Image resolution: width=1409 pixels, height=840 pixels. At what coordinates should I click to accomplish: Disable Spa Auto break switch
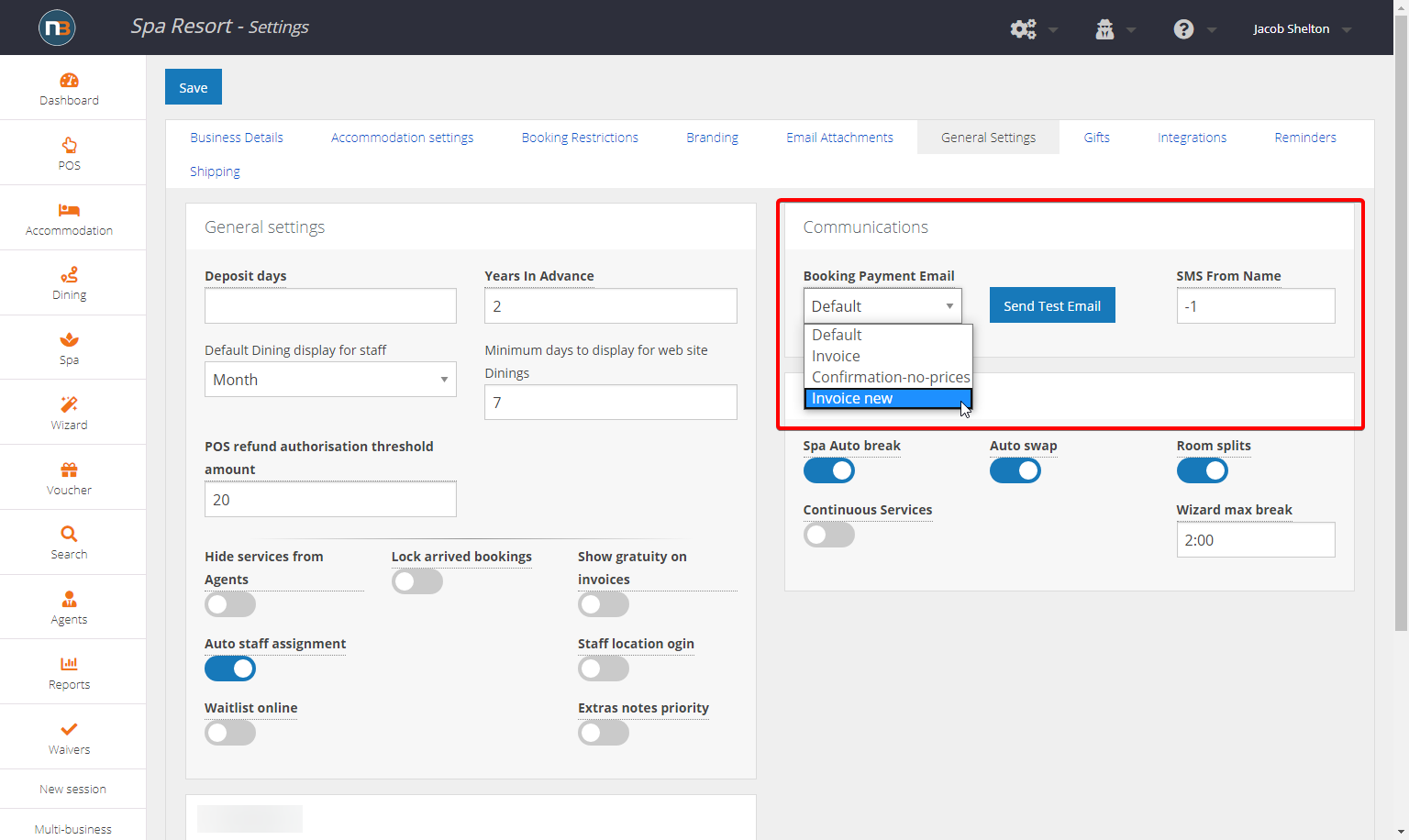pyautogui.click(x=829, y=470)
